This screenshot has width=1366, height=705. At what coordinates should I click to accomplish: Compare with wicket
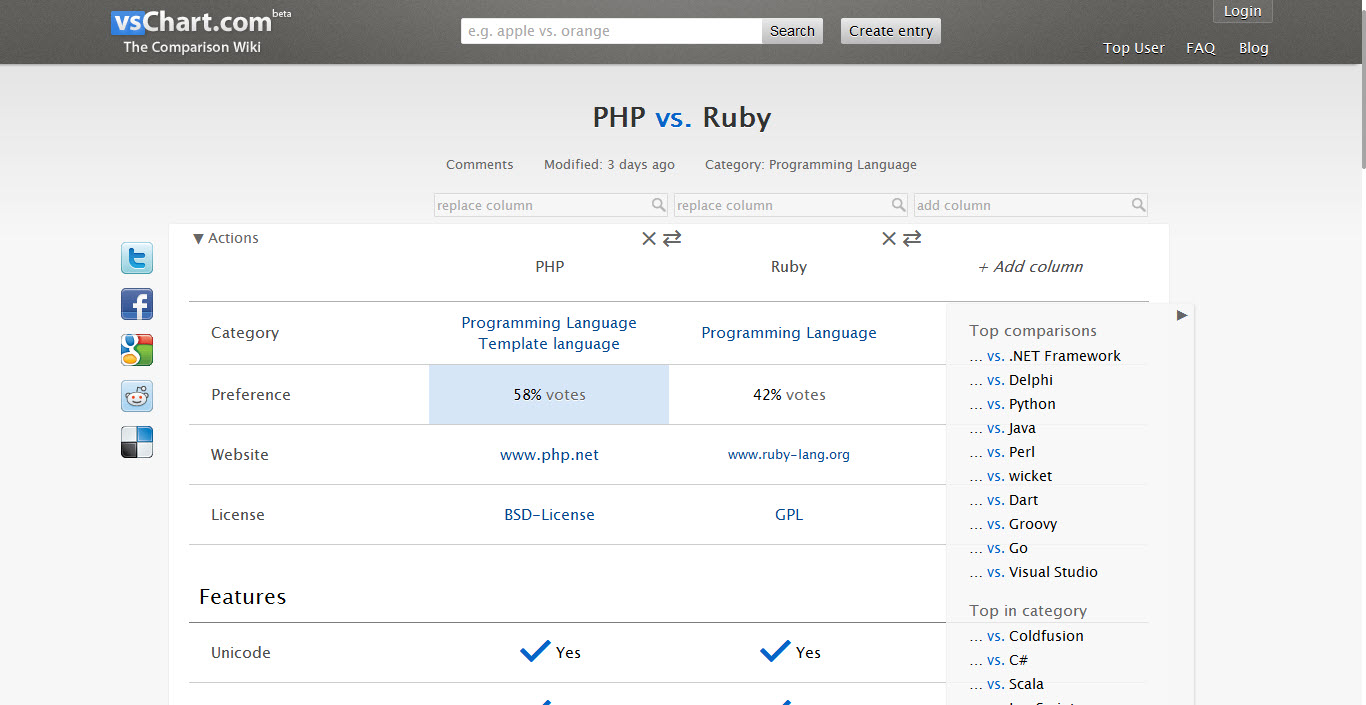click(x=1011, y=476)
